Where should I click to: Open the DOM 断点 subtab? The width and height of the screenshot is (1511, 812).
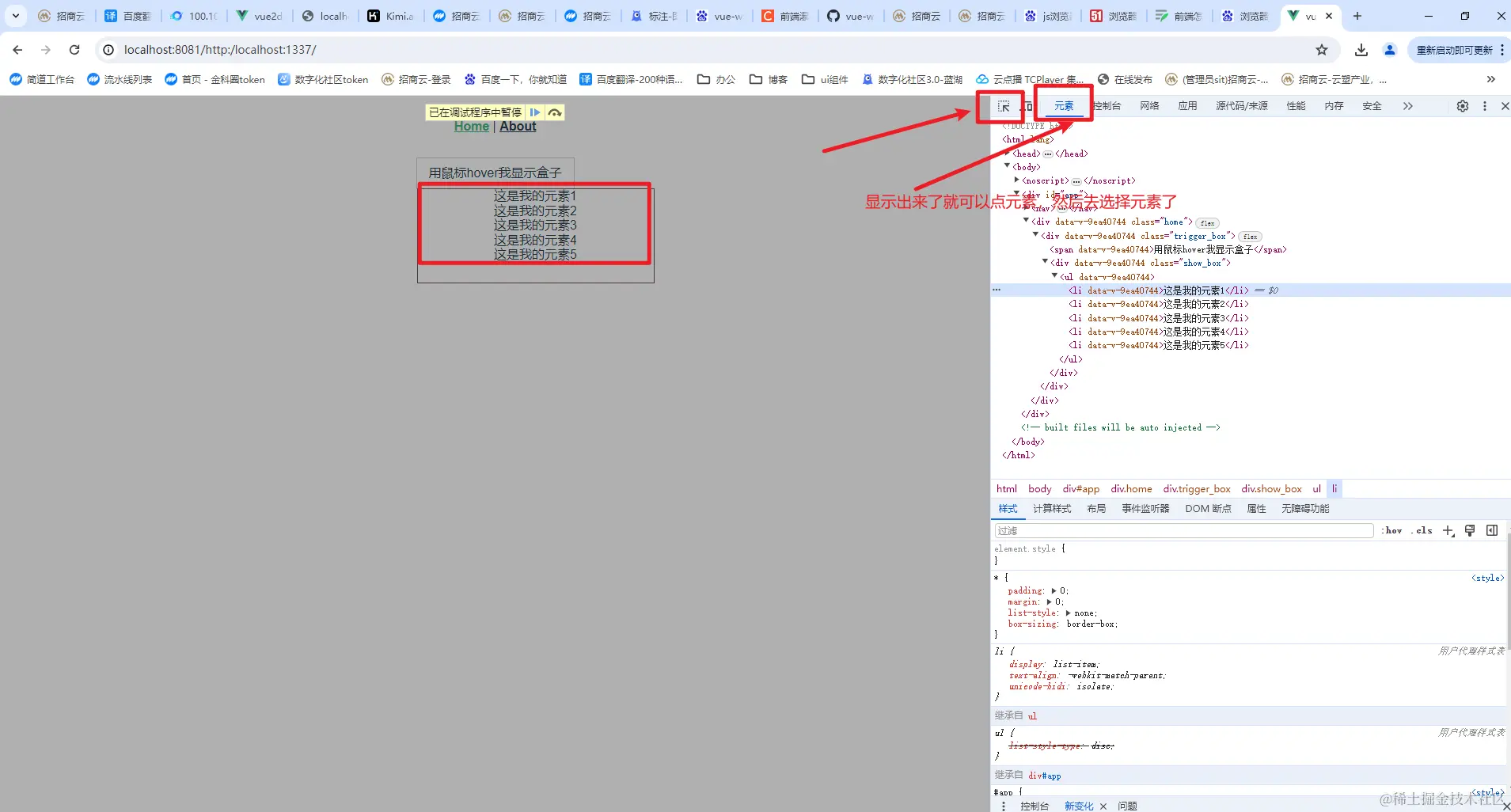1208,509
